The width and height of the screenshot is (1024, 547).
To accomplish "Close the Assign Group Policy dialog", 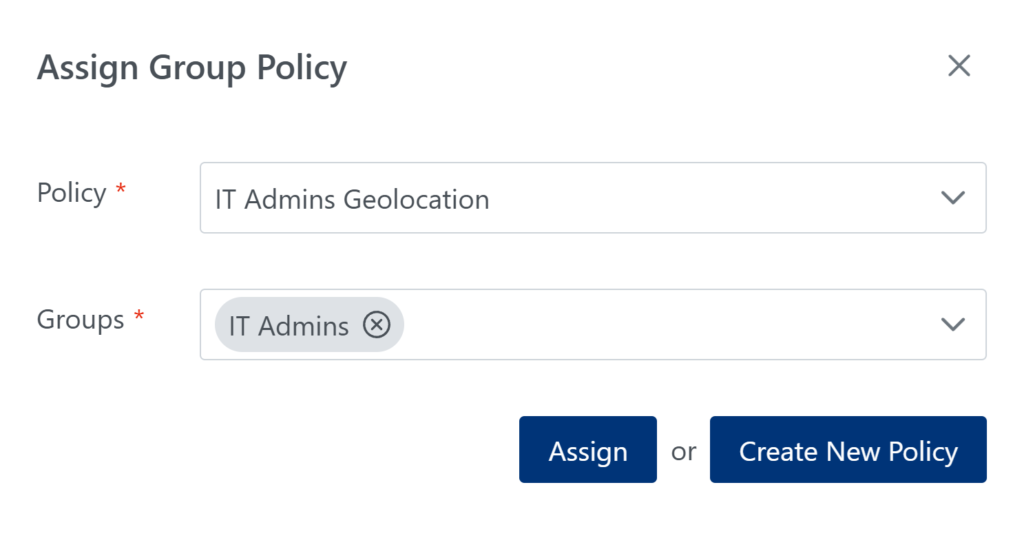I will coord(959,66).
